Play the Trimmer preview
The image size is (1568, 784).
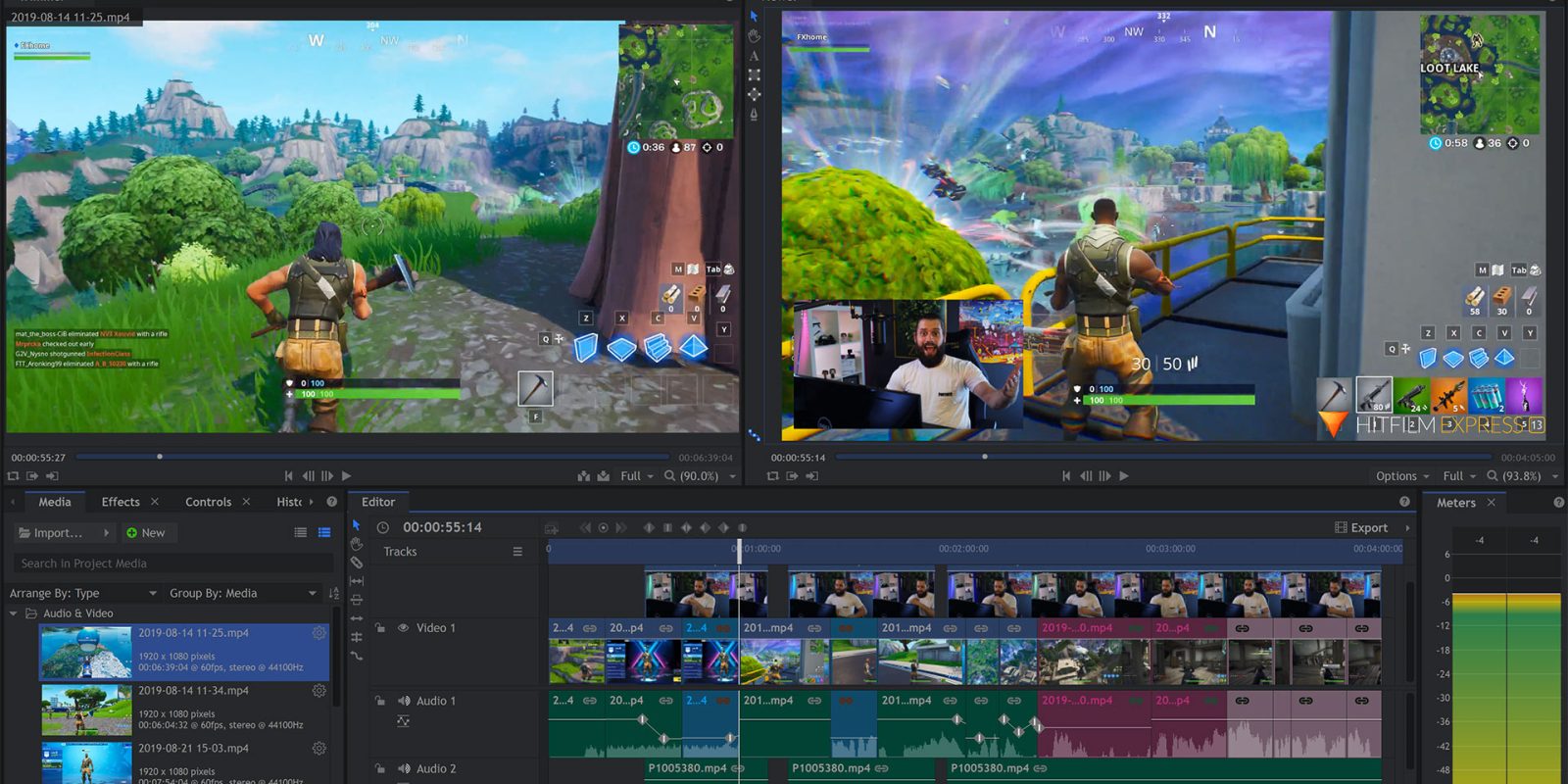[346, 476]
